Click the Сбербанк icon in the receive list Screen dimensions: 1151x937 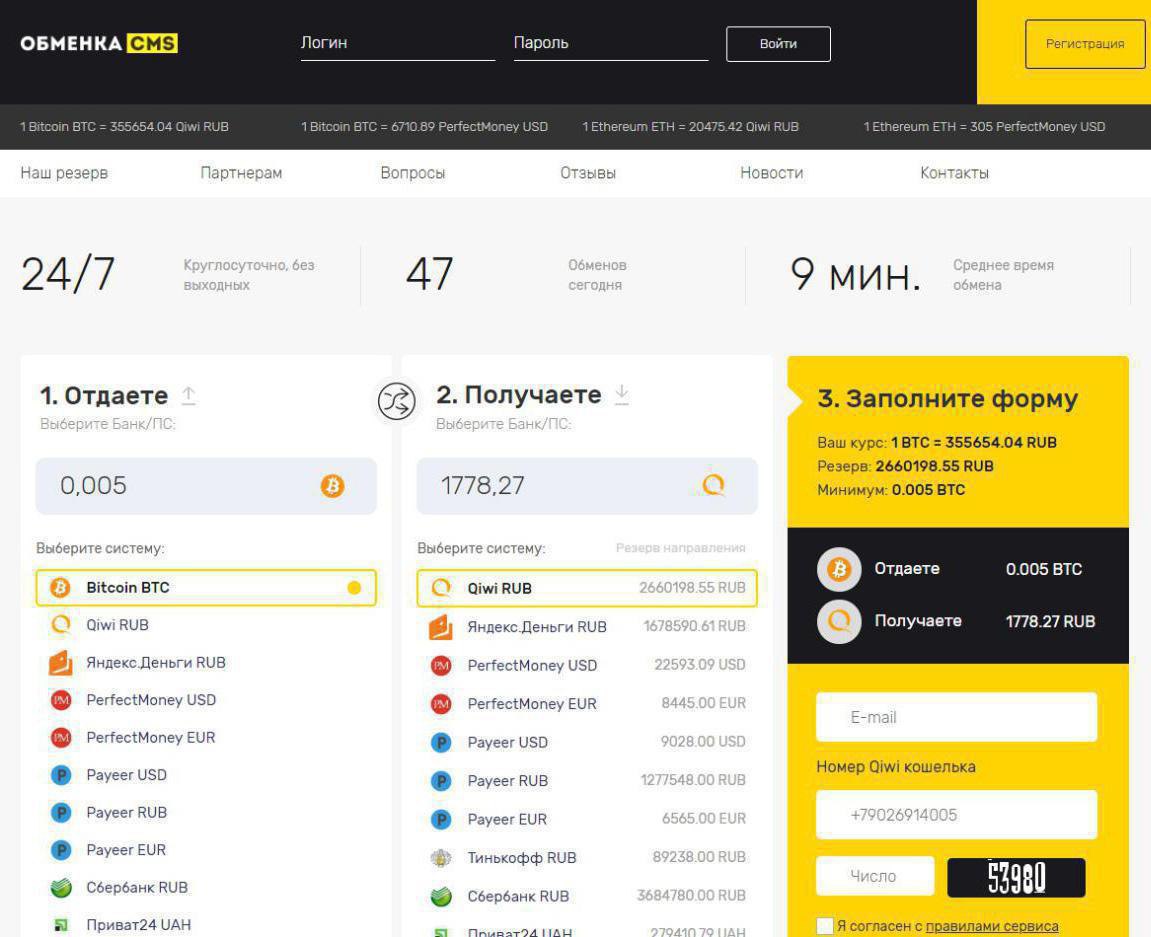(440, 896)
